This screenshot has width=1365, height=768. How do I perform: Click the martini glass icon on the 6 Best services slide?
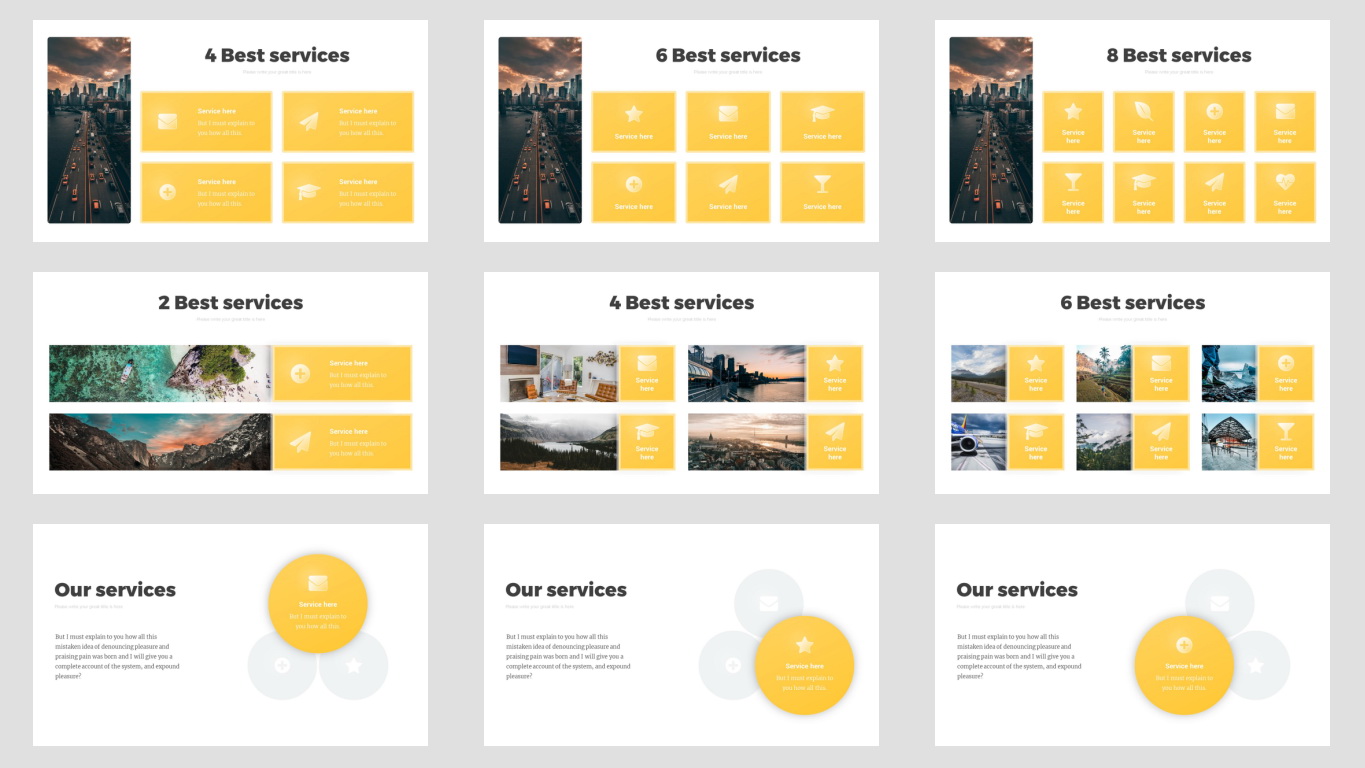point(822,183)
